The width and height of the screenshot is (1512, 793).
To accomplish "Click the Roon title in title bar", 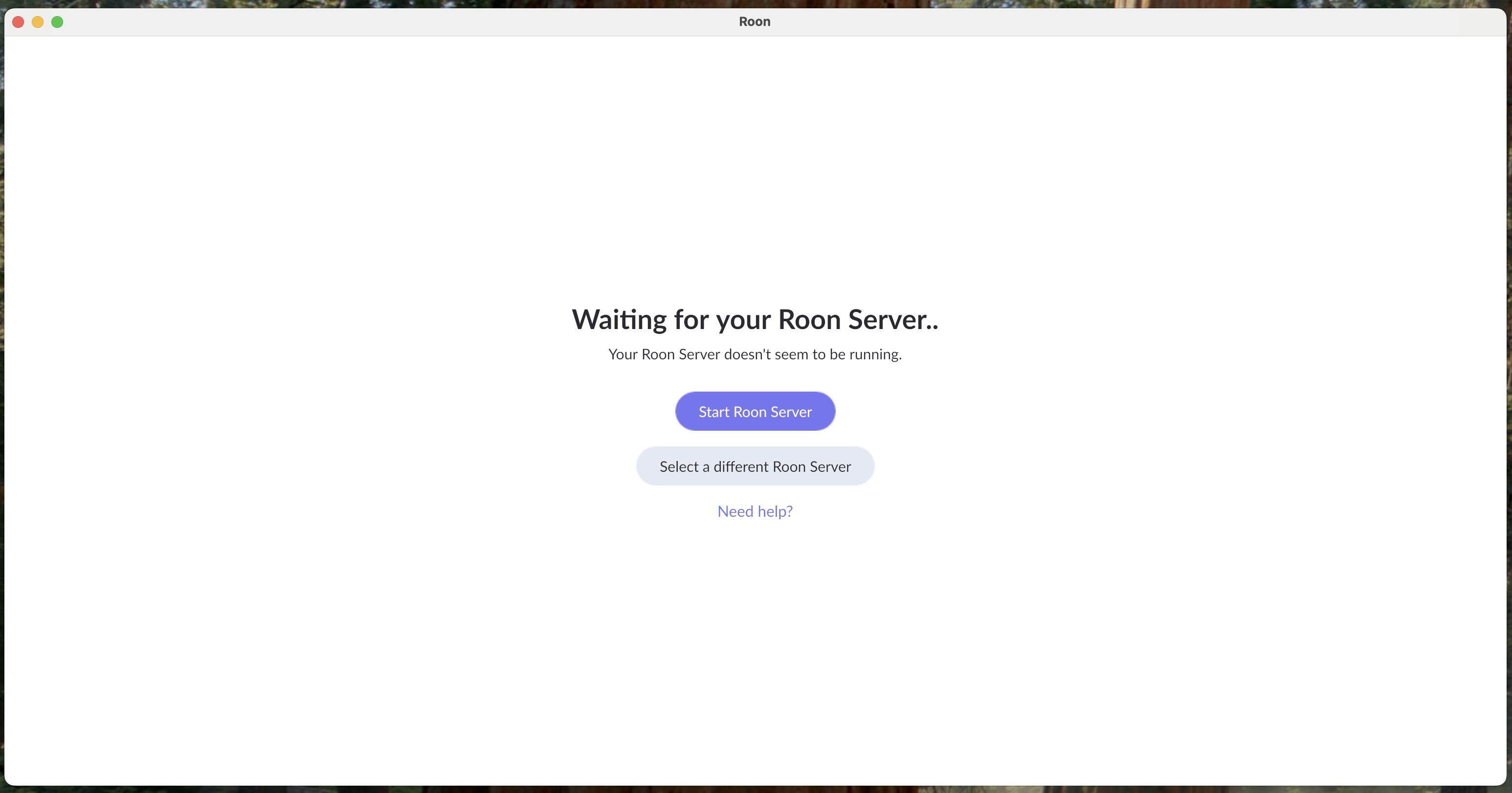I will (x=754, y=22).
